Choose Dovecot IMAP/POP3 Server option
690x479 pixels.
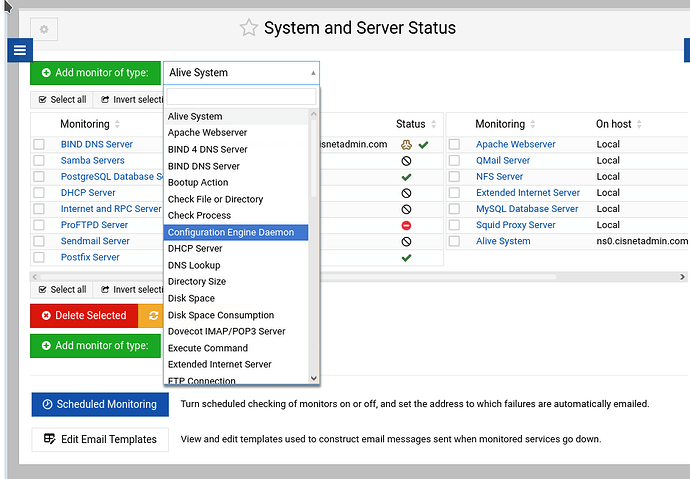tap(236, 331)
